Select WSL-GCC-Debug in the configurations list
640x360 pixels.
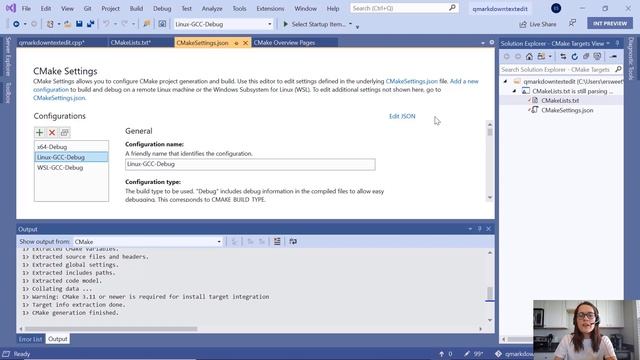(71, 168)
